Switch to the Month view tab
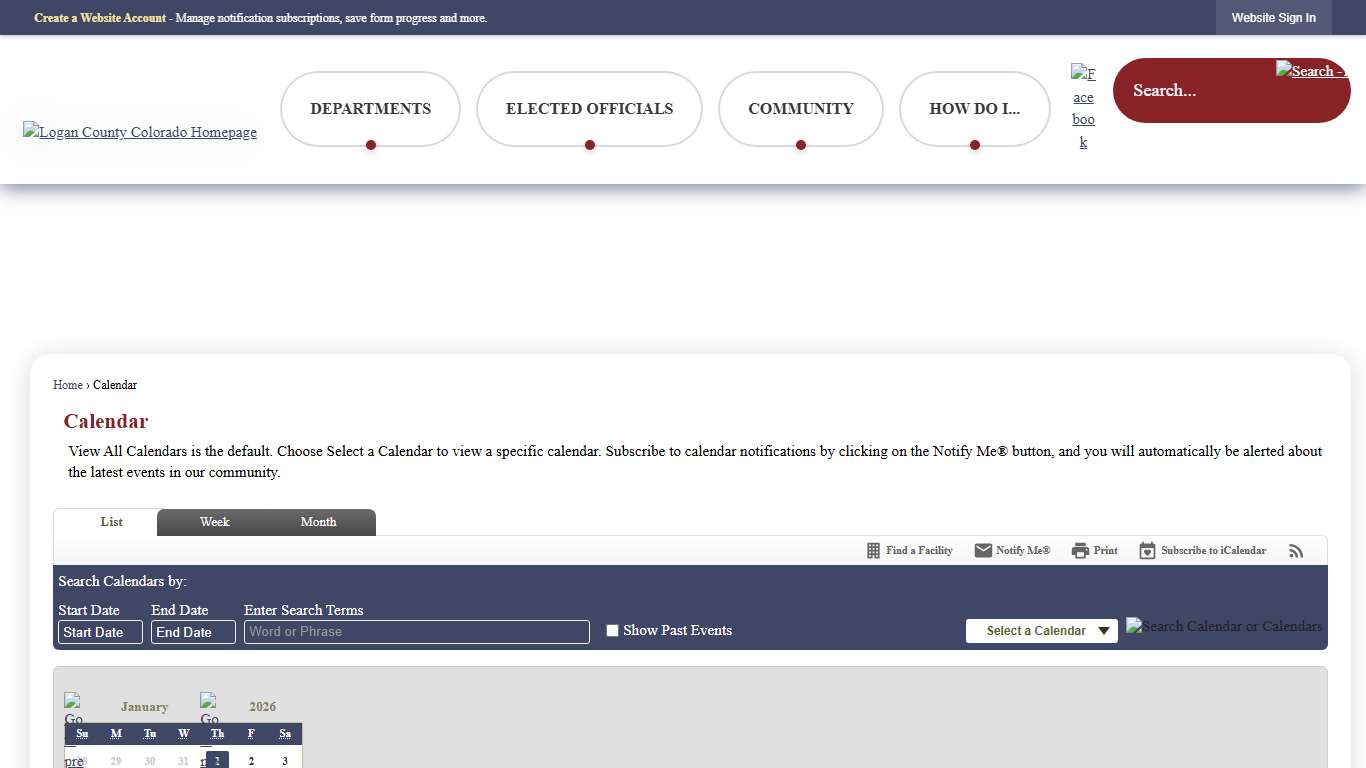Image resolution: width=1366 pixels, height=768 pixels. [x=318, y=522]
